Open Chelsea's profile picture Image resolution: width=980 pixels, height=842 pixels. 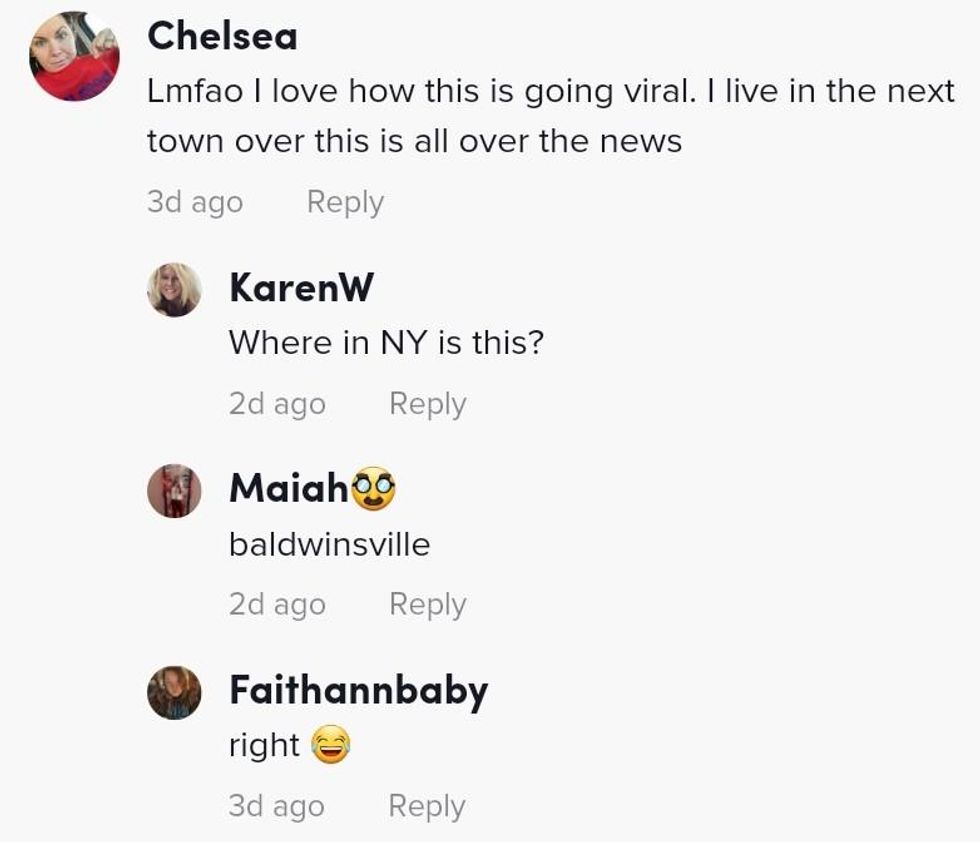(x=74, y=56)
